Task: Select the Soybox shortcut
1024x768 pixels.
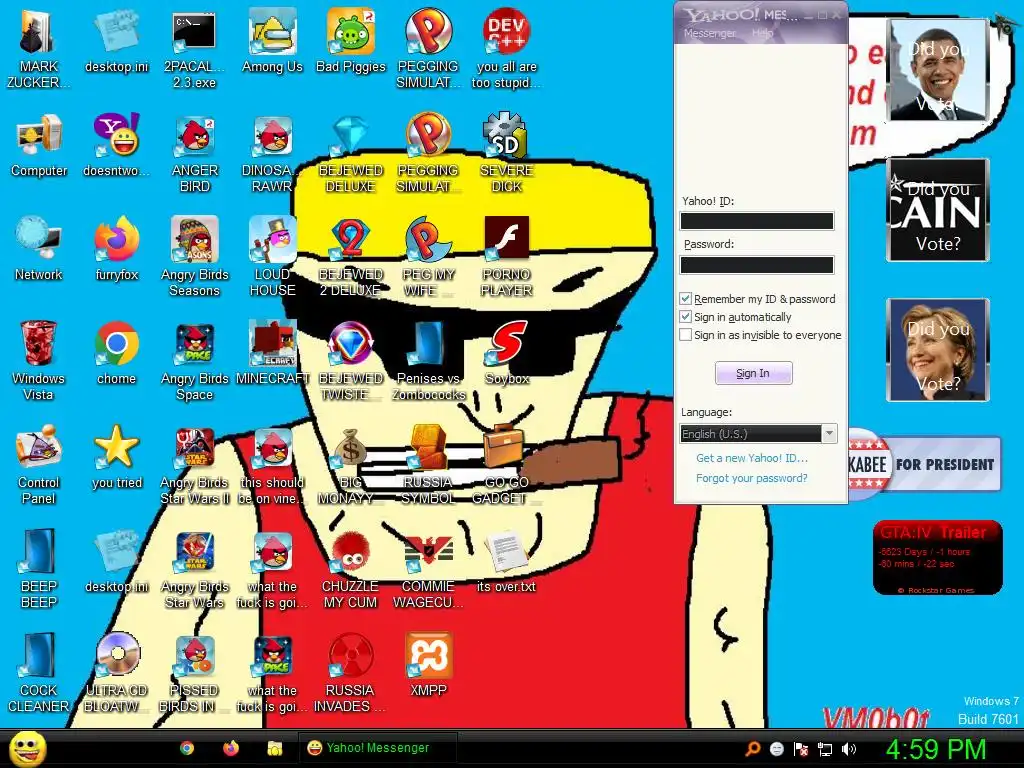Action: pos(507,353)
